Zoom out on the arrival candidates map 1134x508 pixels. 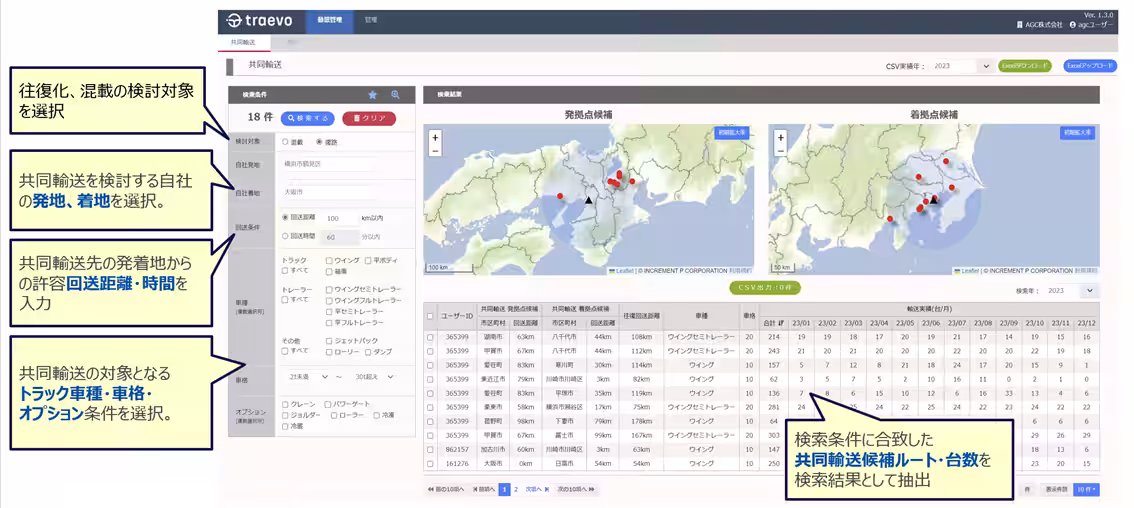click(x=780, y=151)
